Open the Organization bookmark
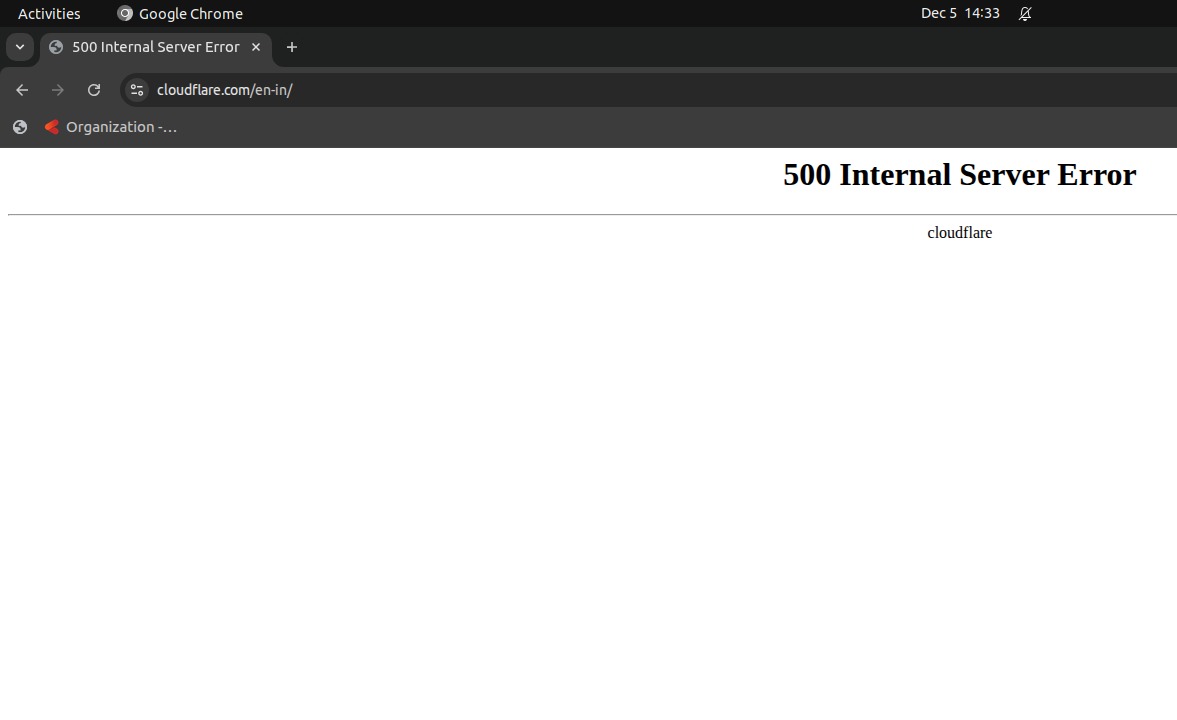The width and height of the screenshot is (1177, 720). (110, 127)
